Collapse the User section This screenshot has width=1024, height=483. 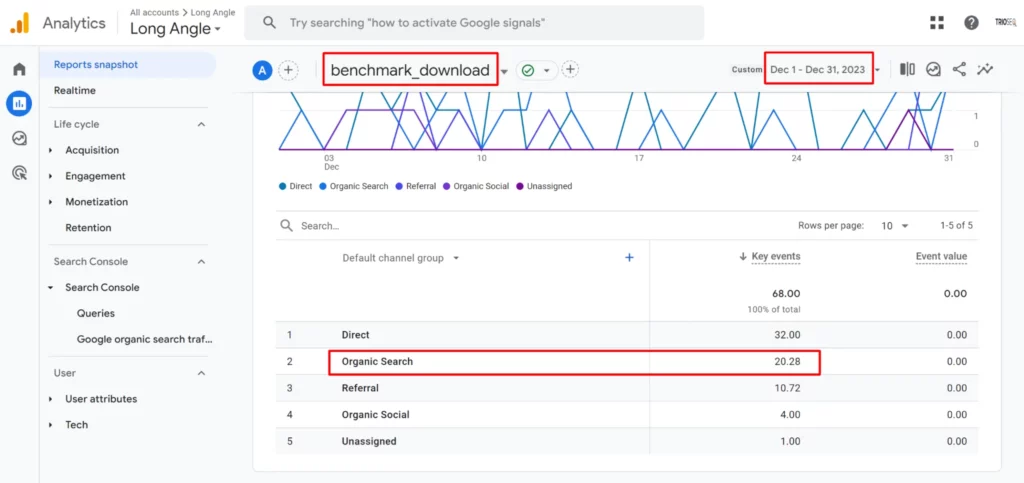(201, 373)
